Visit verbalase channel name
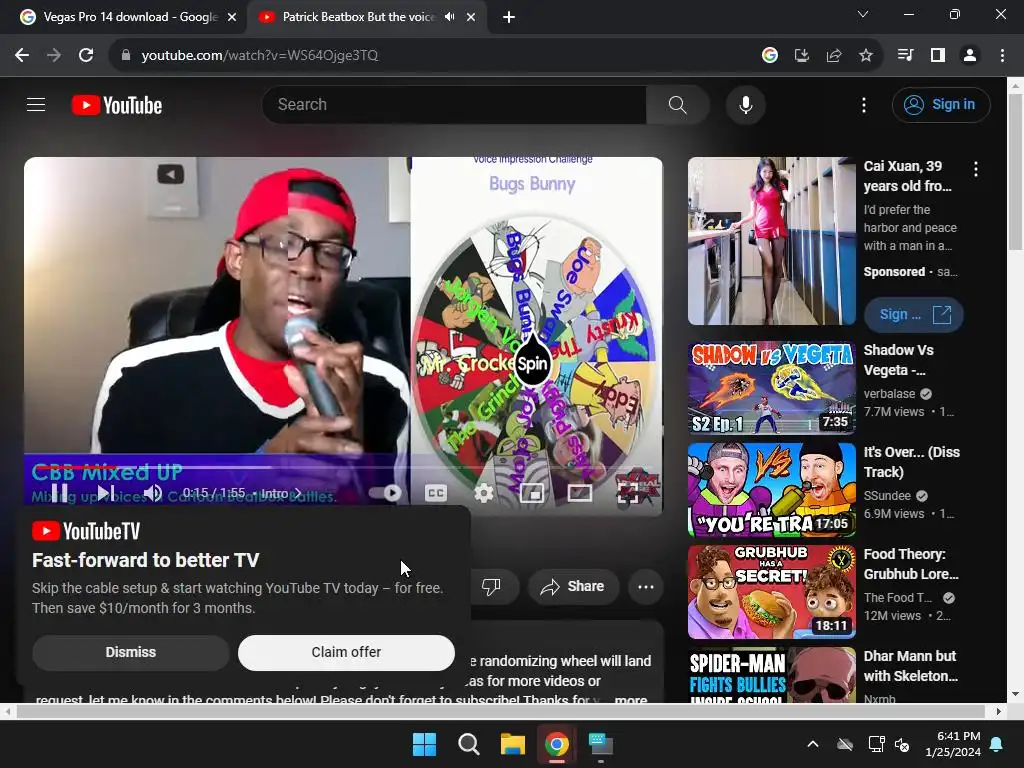 pos(889,394)
